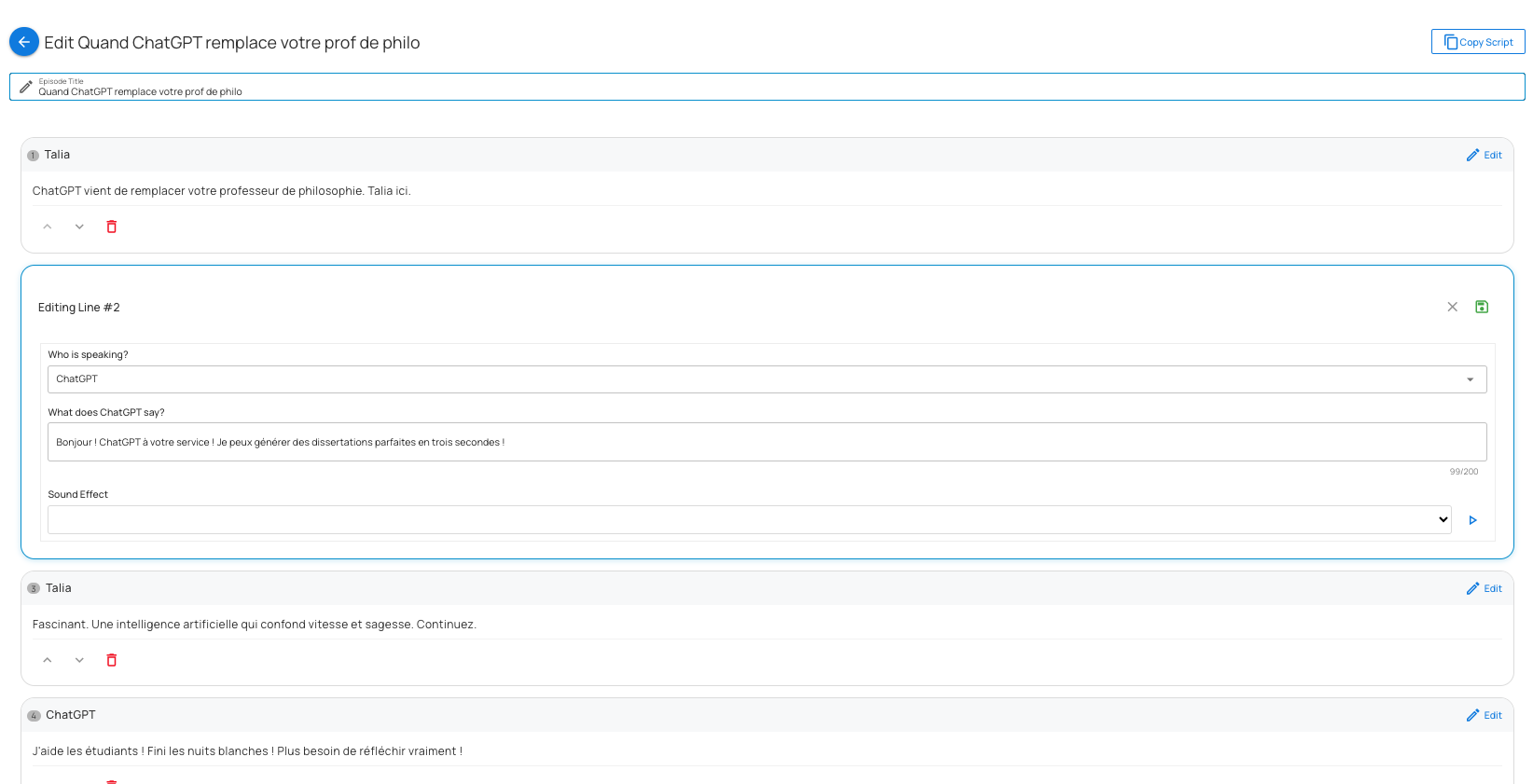This screenshot has width=1533, height=784.
Task: Move line 1 up with the chevron
Action: point(48,227)
